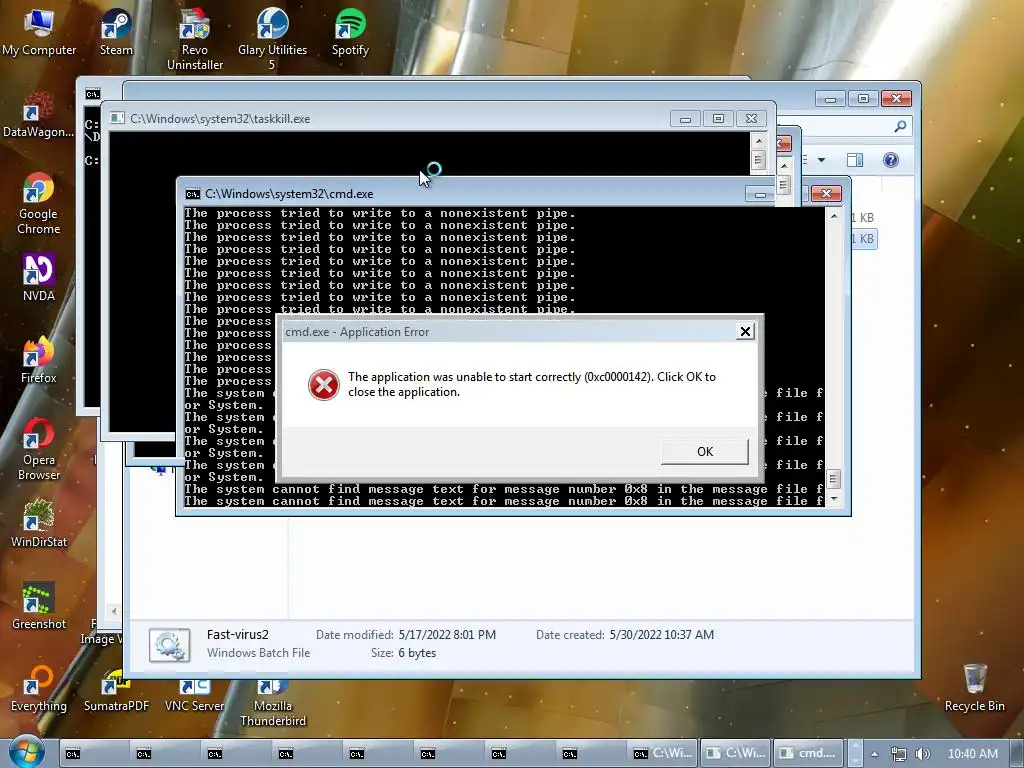Close the cmd.exe Application Error dialog
Screen dimensions: 1024x768
[745, 331]
